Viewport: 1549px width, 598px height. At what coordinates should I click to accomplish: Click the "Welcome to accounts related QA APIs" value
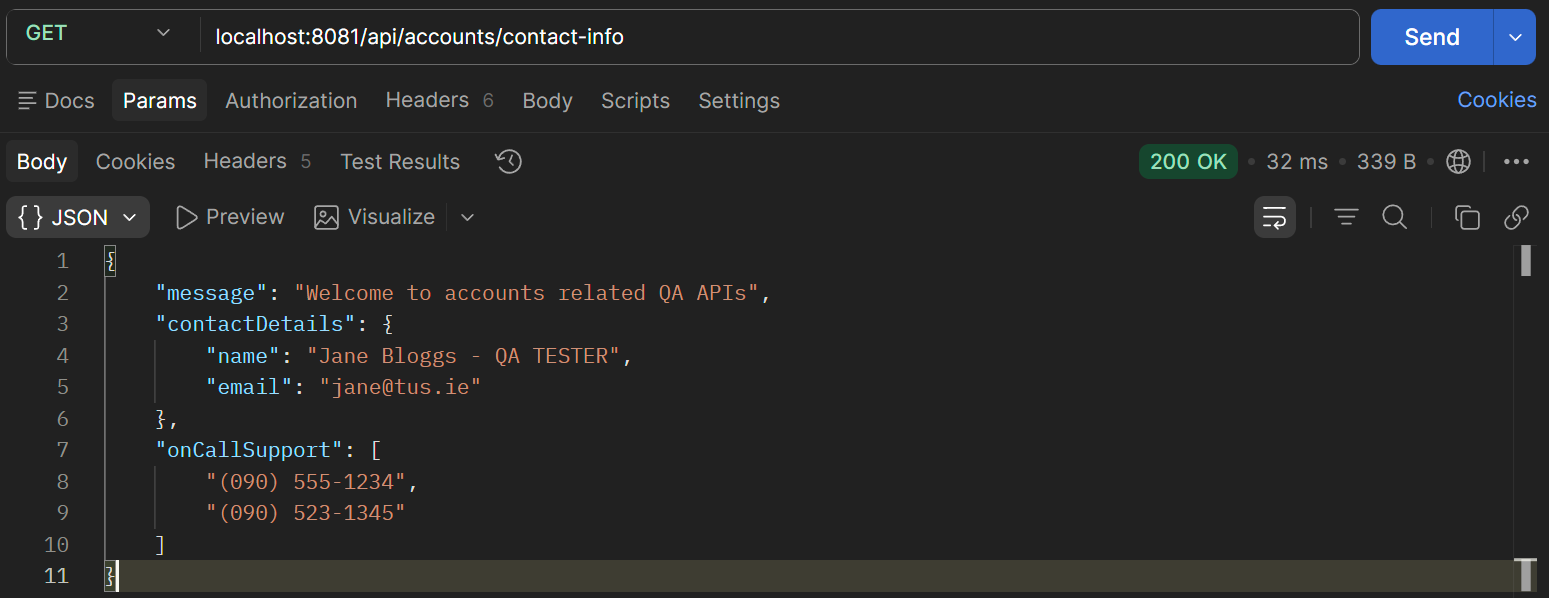click(527, 293)
